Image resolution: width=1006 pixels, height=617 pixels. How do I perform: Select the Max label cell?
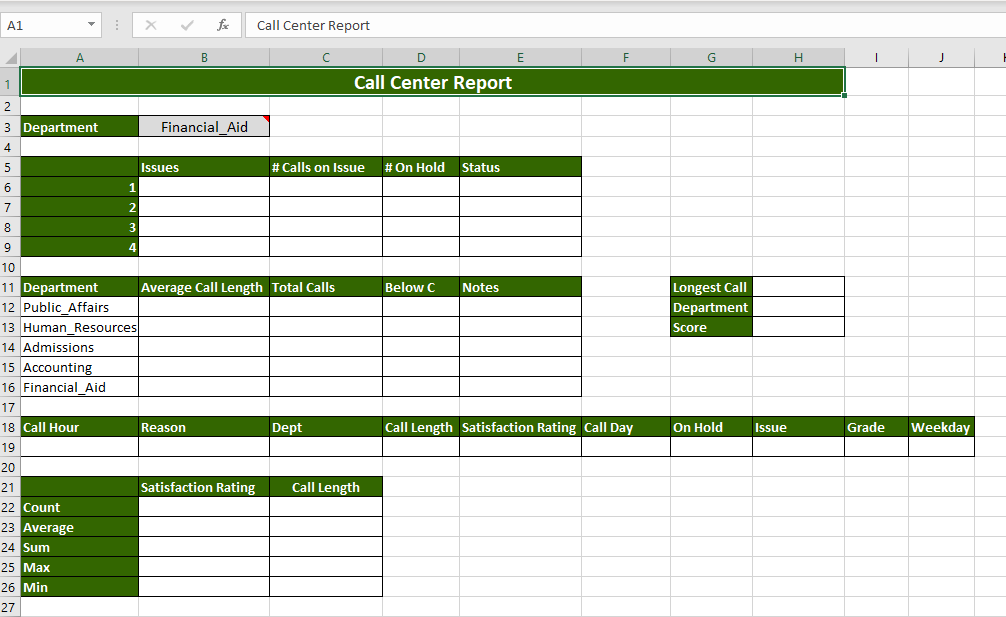pos(80,567)
